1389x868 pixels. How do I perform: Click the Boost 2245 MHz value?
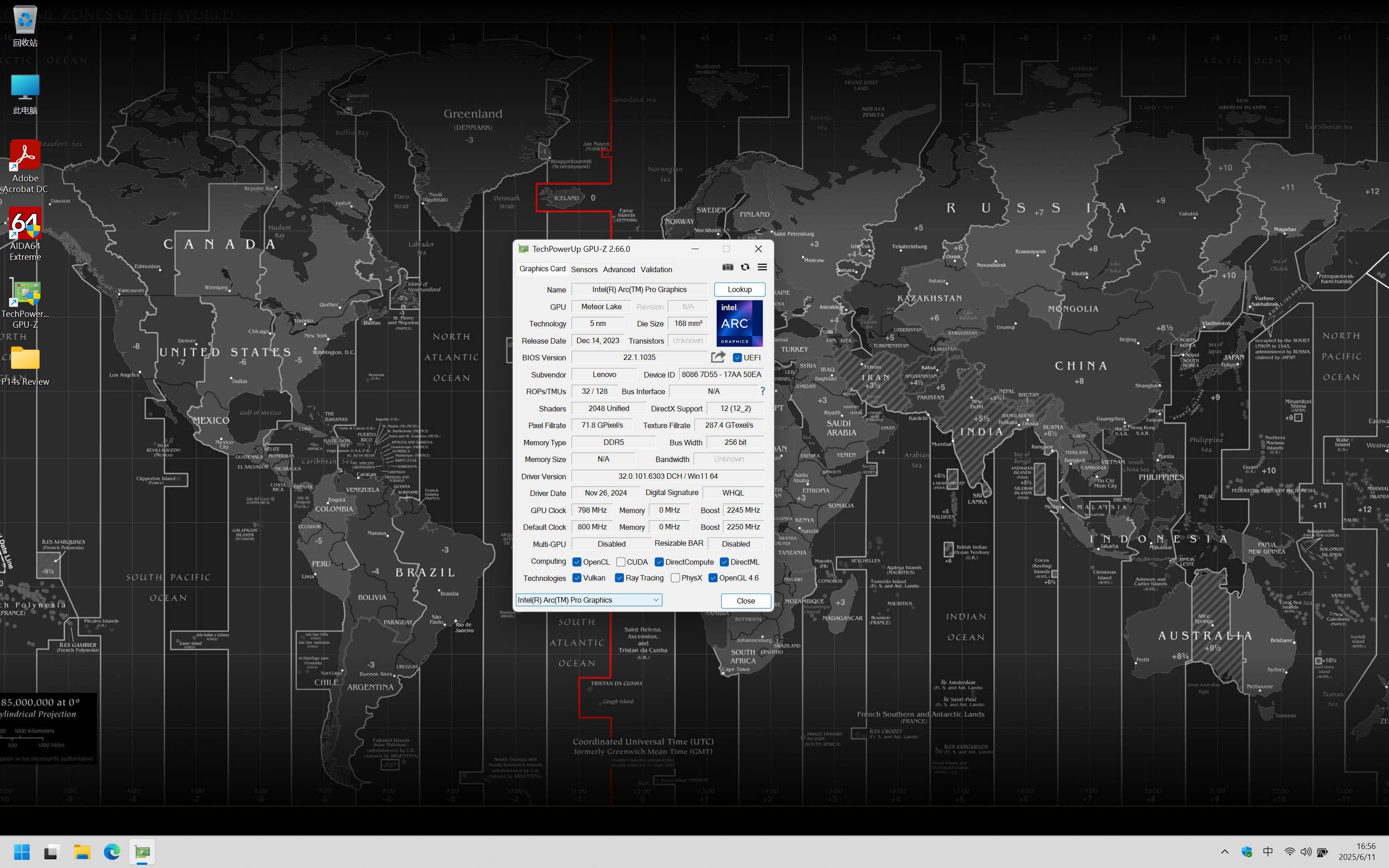coord(743,510)
